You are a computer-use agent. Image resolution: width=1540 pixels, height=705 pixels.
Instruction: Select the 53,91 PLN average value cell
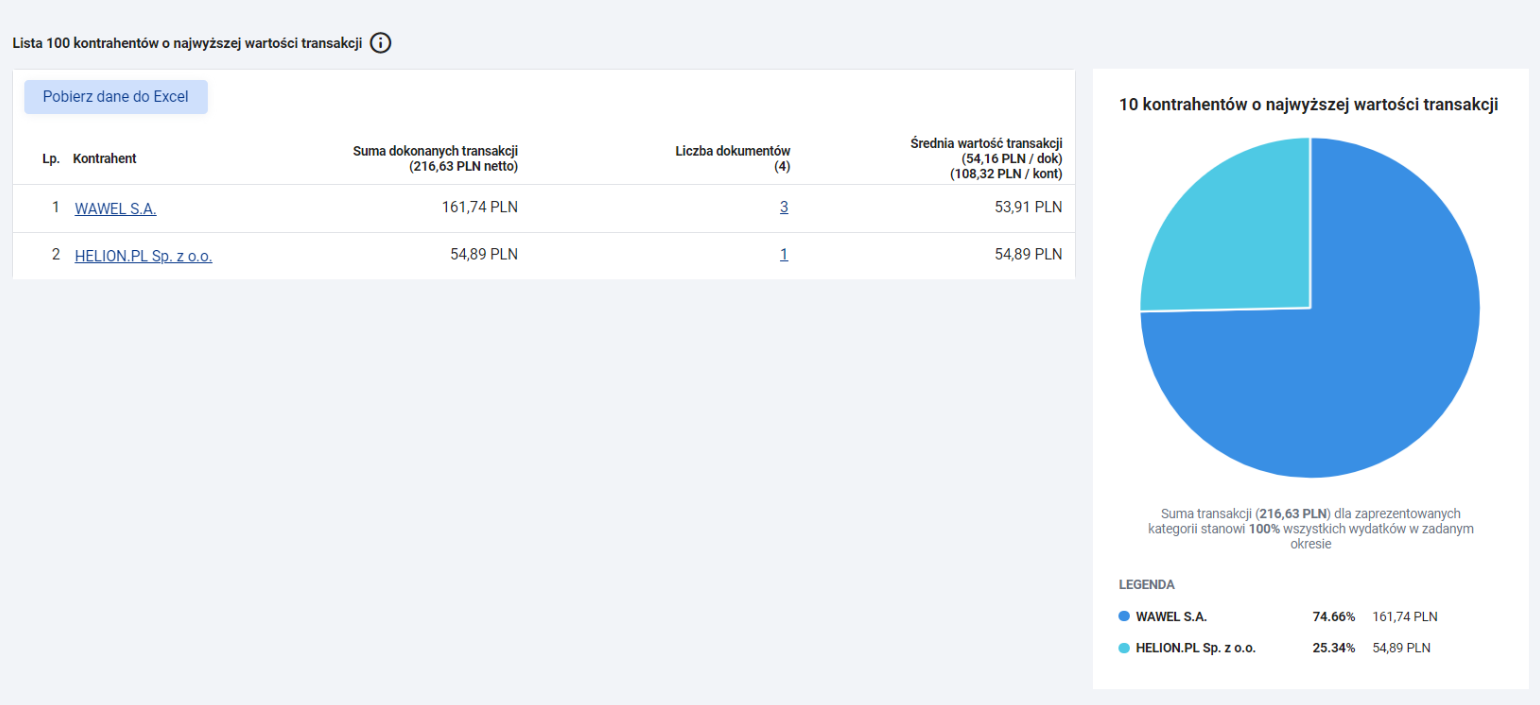click(x=1028, y=207)
